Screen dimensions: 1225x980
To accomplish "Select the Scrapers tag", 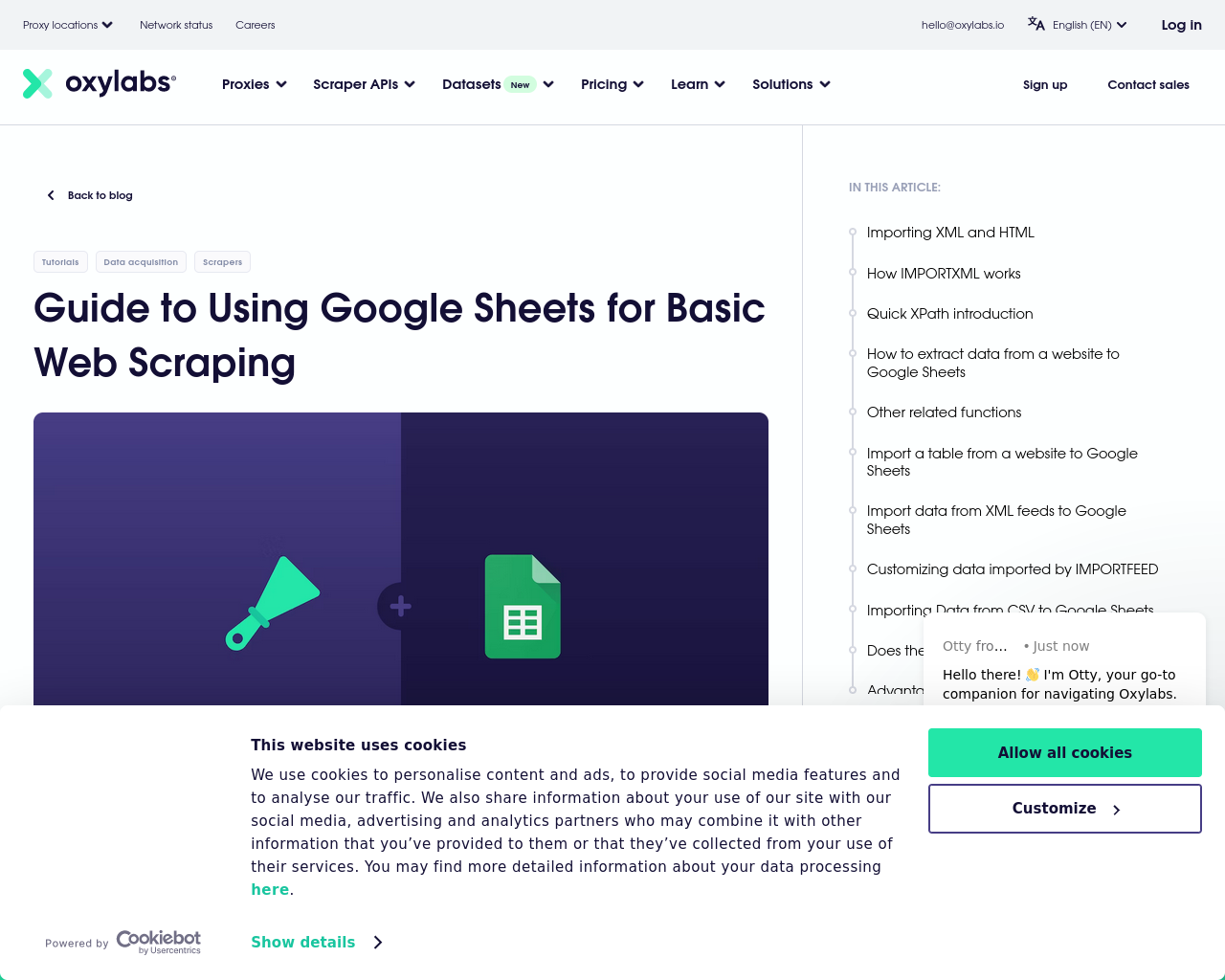I will [222, 261].
